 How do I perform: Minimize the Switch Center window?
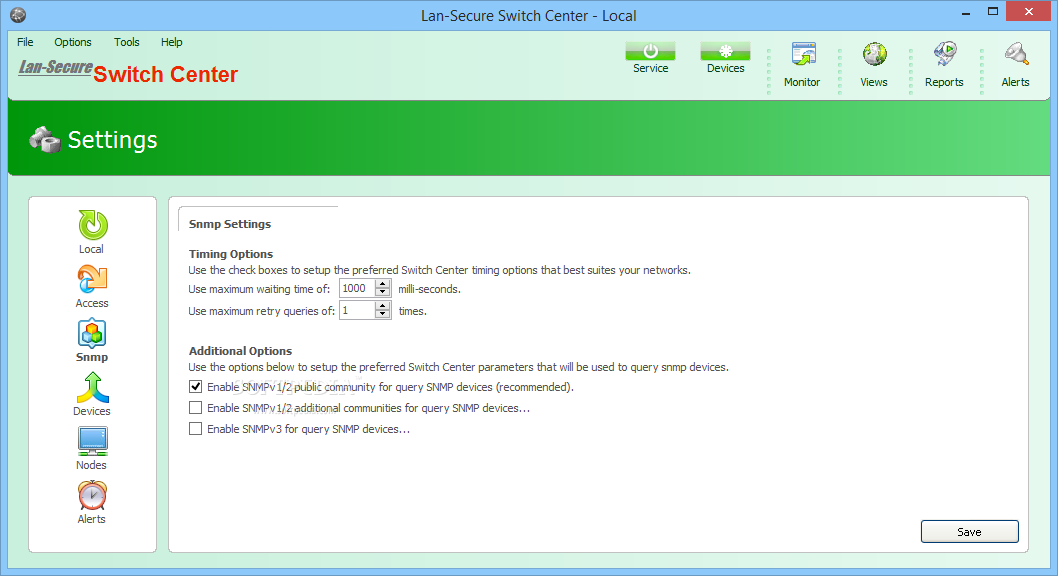point(966,12)
